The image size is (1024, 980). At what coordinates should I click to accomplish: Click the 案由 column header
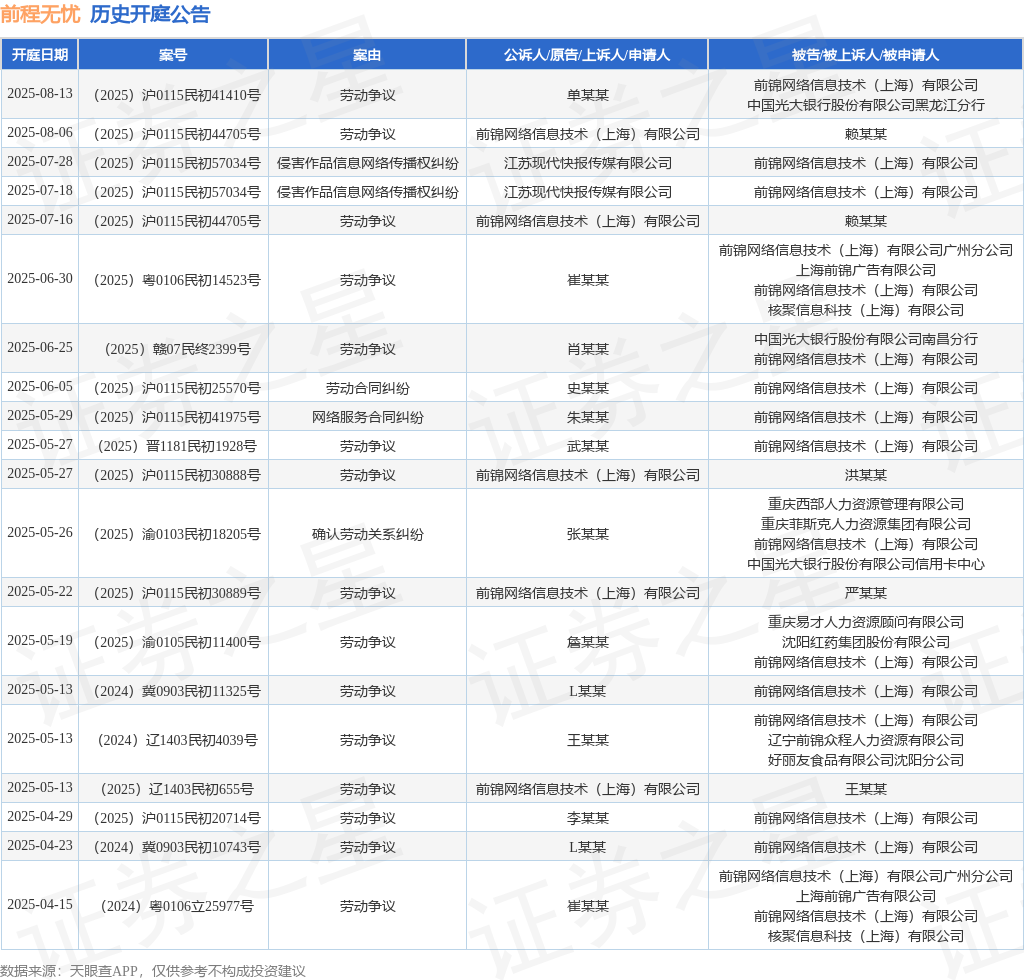tap(367, 55)
